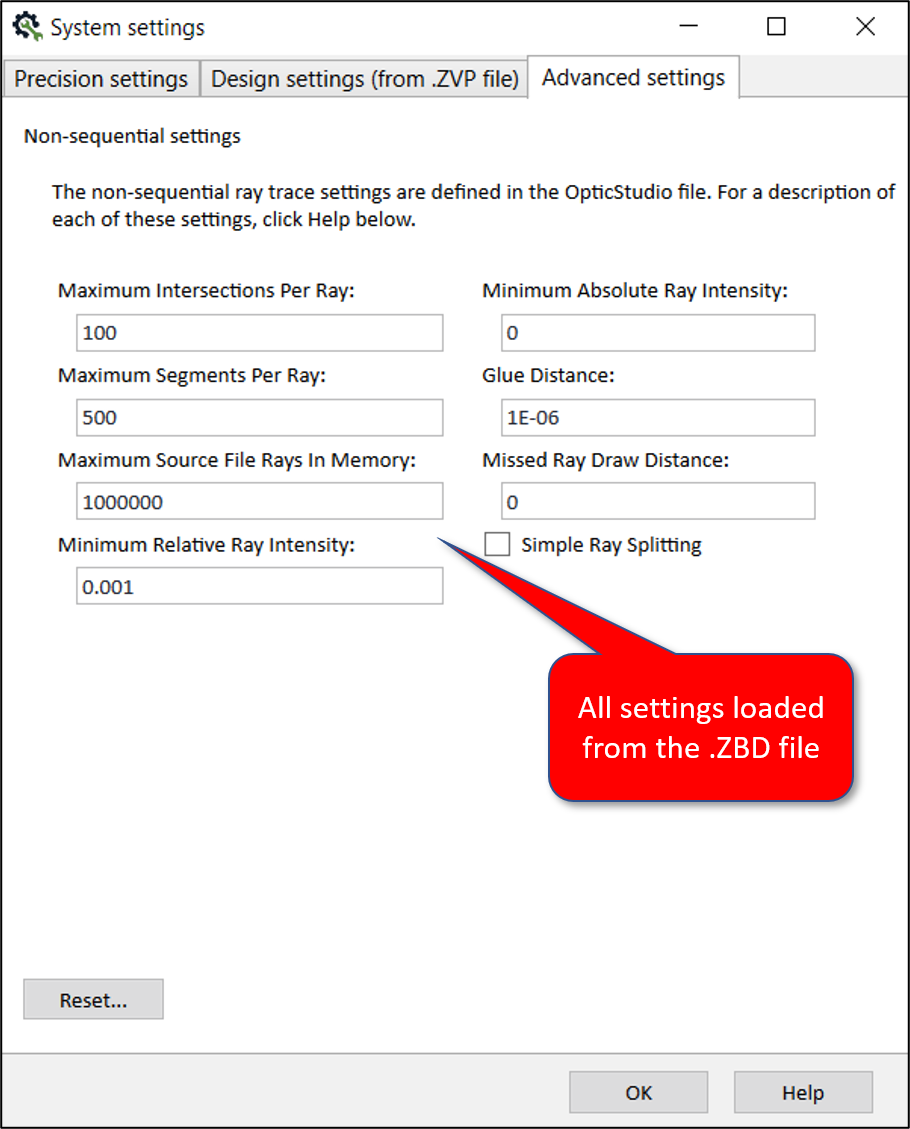
Task: Click the Maximum Source File Rays In Memory label
Action: click(x=237, y=460)
